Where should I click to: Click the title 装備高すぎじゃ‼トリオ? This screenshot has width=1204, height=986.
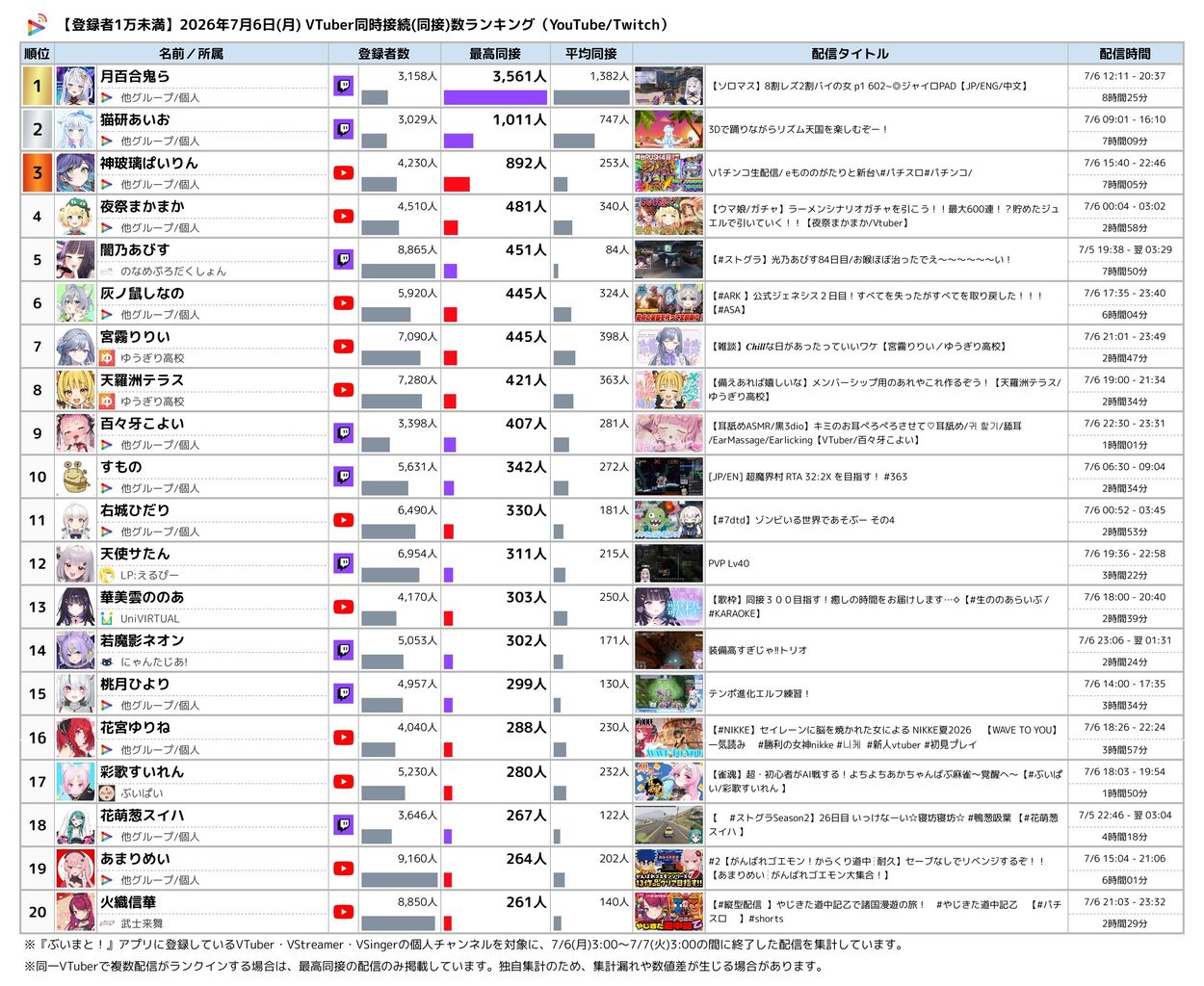coord(758,650)
